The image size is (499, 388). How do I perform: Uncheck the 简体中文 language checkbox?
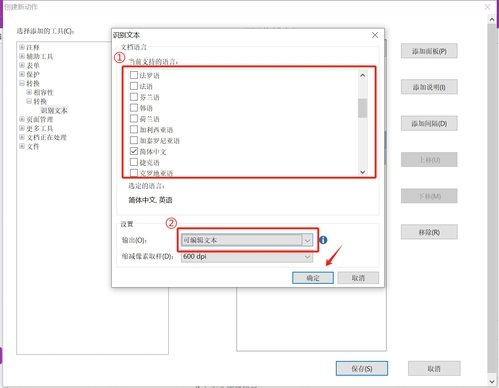tap(134, 151)
